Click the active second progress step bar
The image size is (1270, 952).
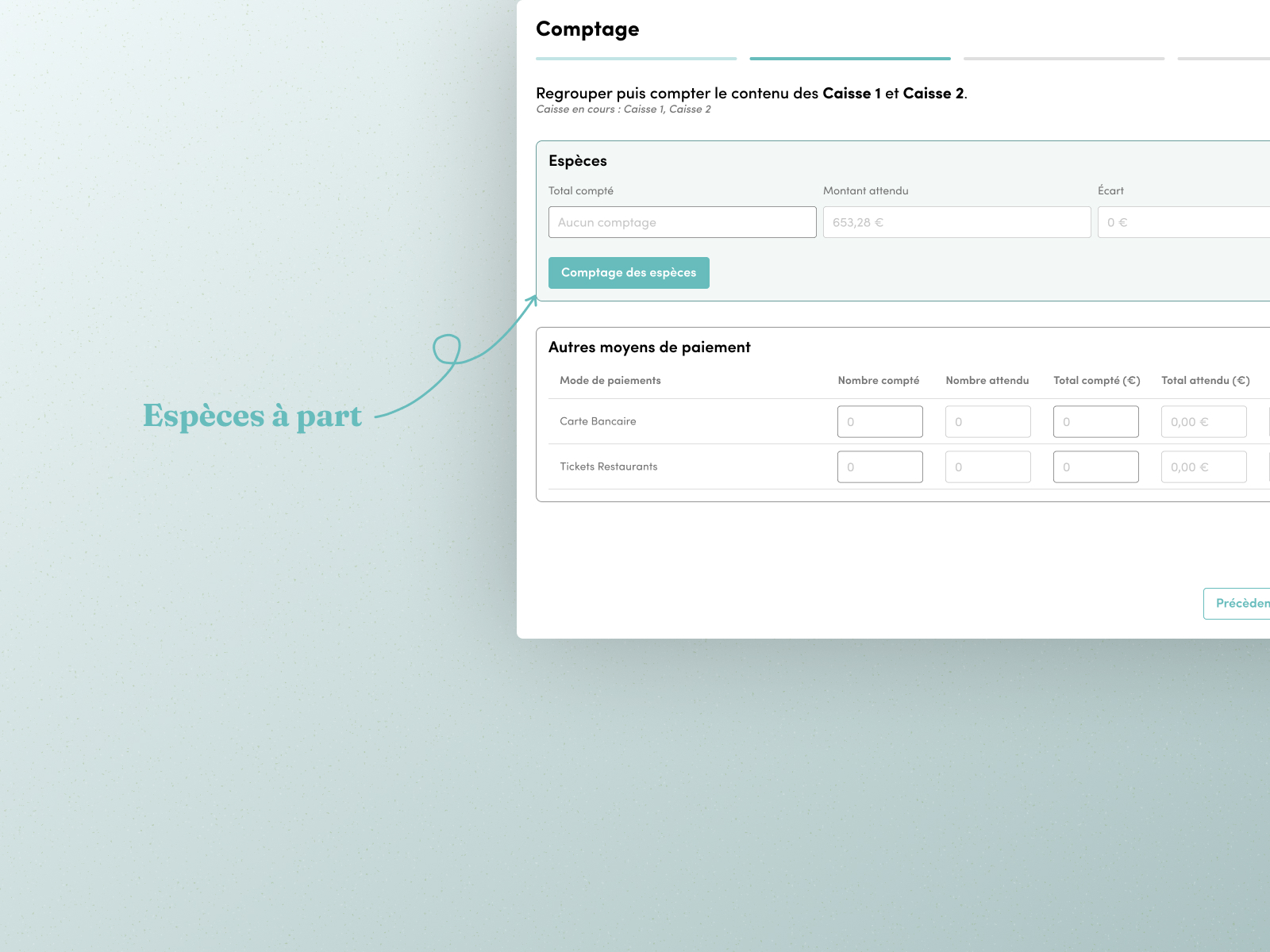pyautogui.click(x=850, y=59)
